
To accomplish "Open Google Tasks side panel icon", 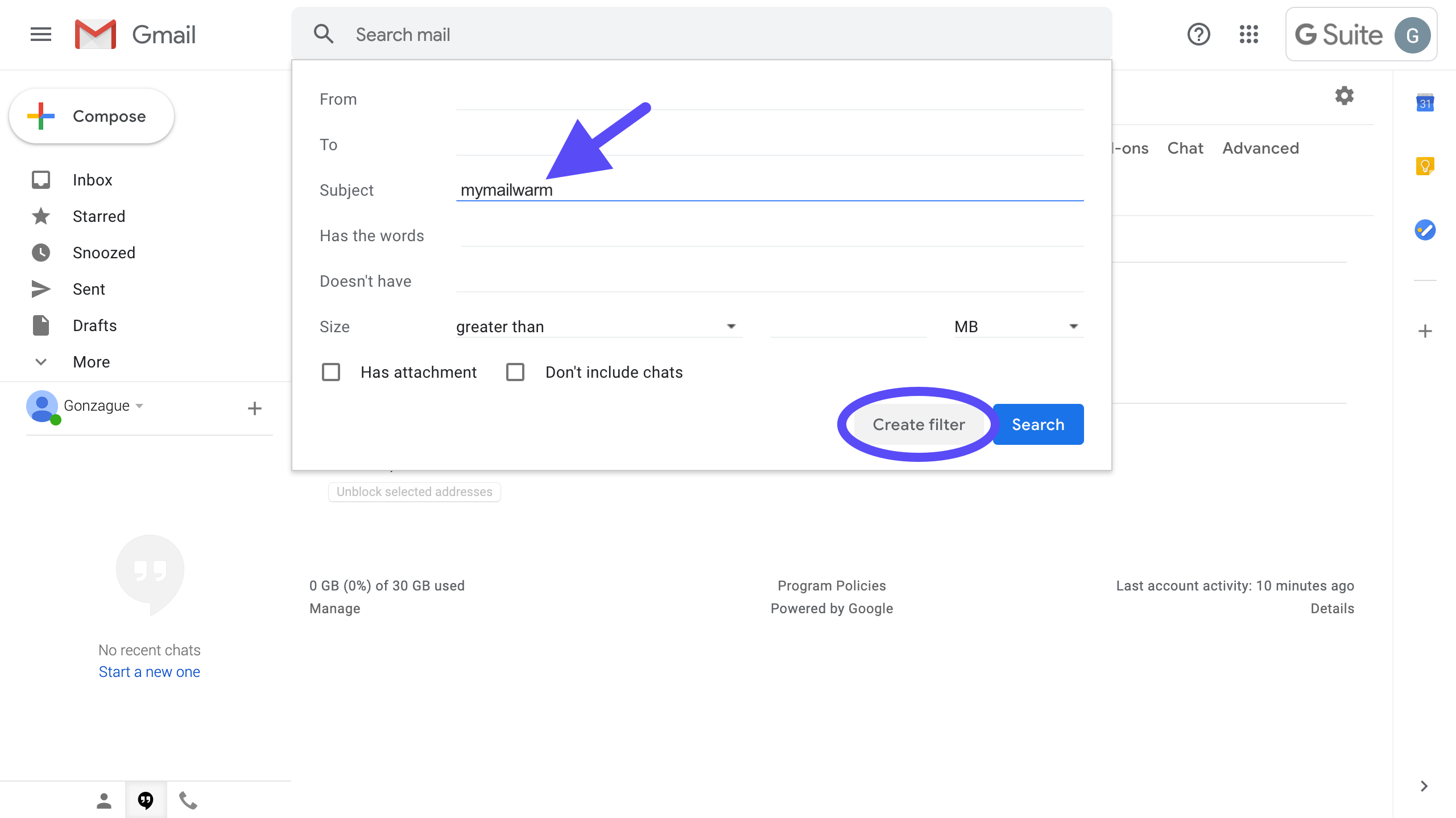I will tap(1425, 230).
